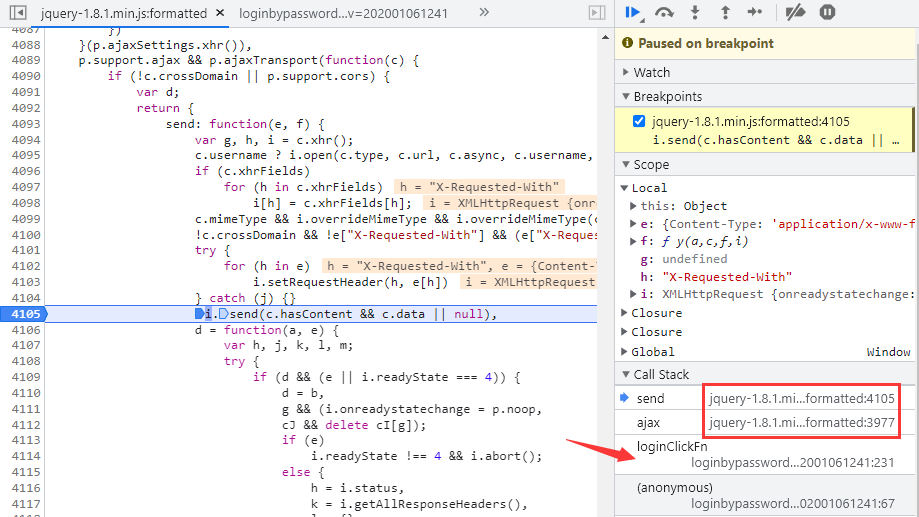Deactivate all breakpoints
This screenshot has width=919, height=517.
(795, 12)
